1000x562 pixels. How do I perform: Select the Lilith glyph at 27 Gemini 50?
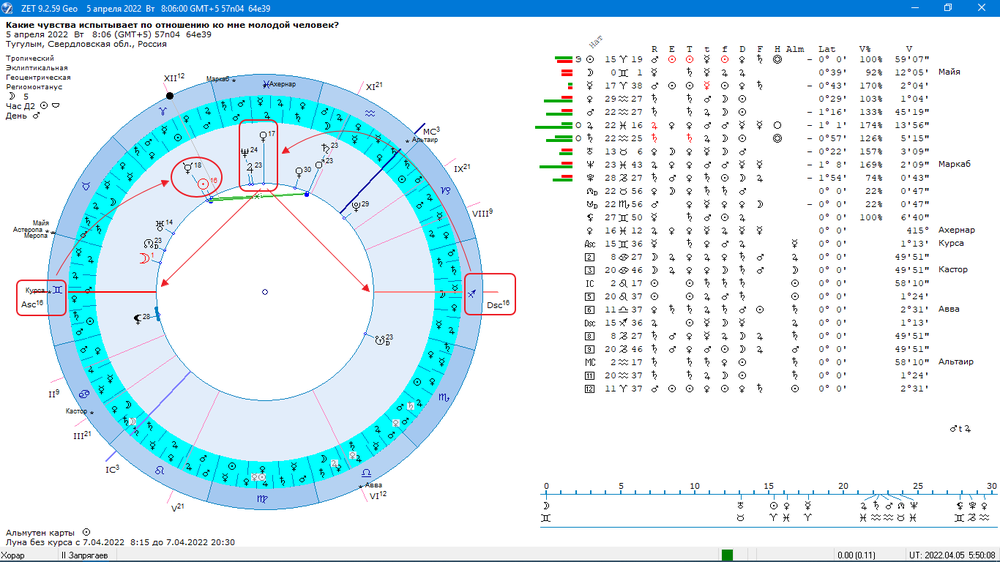tap(590, 218)
